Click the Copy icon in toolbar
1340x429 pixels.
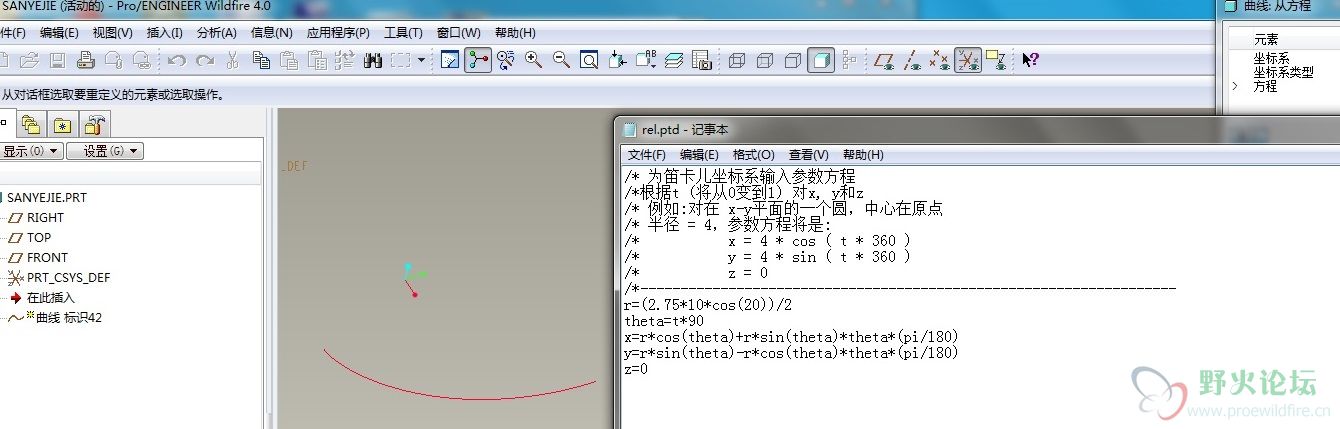coord(261,60)
